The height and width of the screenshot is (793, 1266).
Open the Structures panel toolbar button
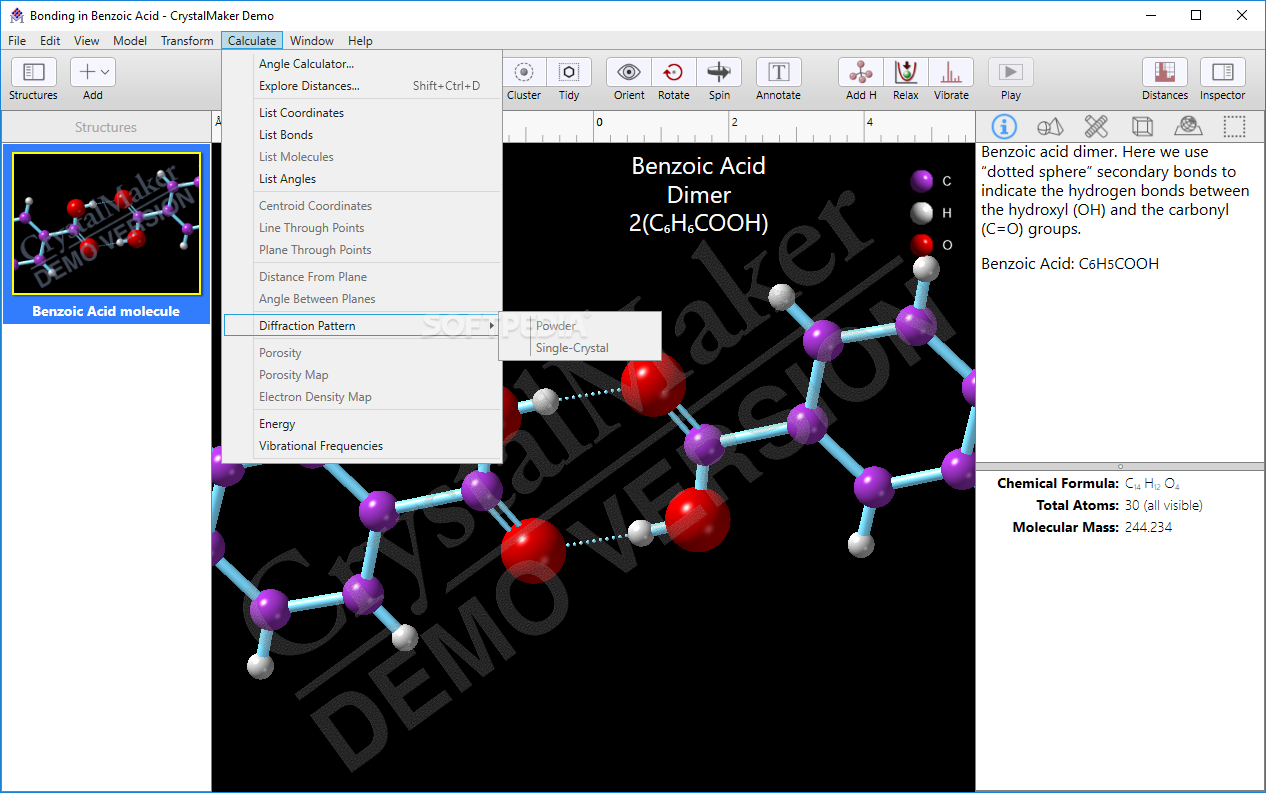(33, 73)
